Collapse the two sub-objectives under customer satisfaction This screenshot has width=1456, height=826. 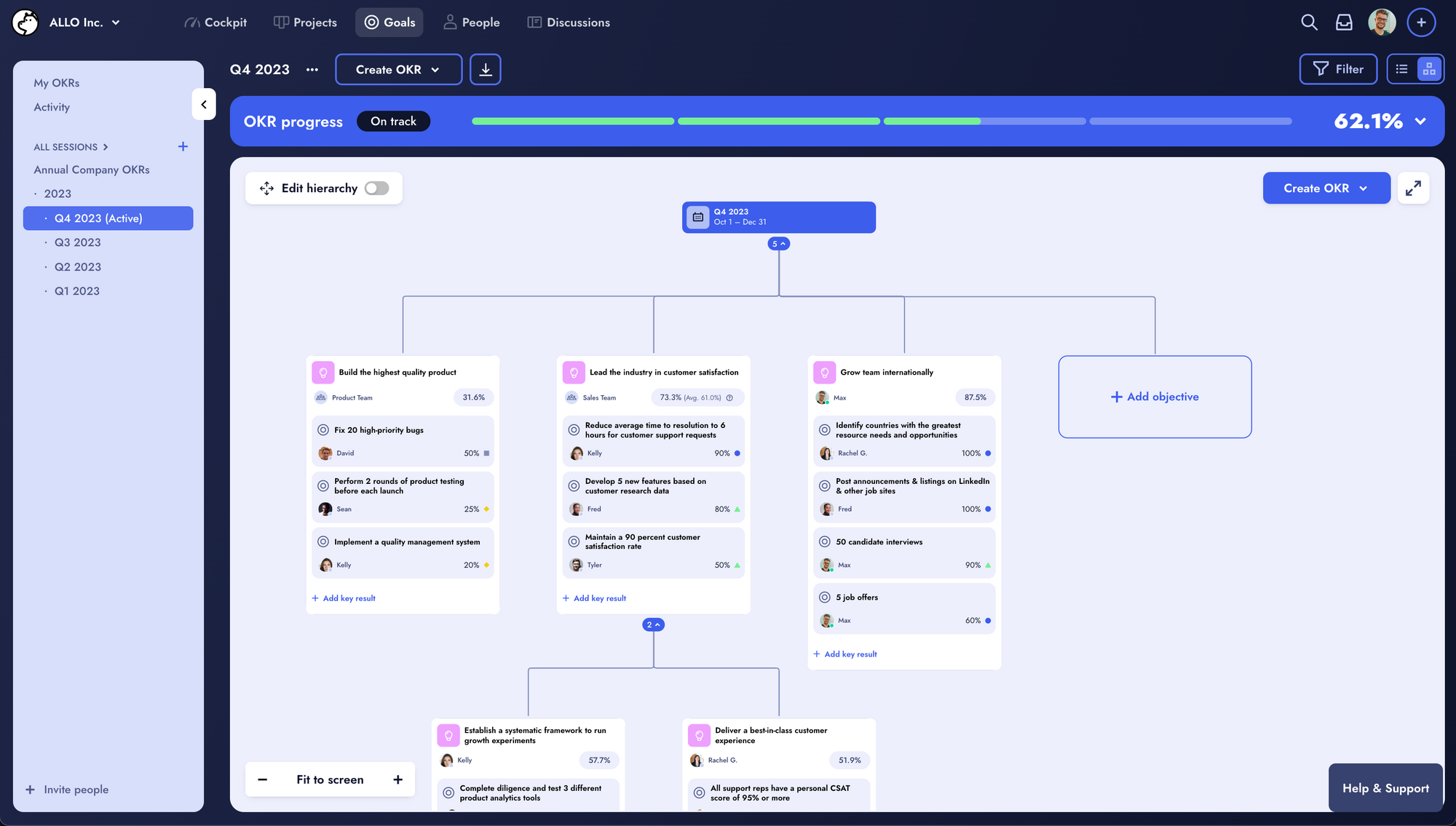pyautogui.click(x=653, y=625)
